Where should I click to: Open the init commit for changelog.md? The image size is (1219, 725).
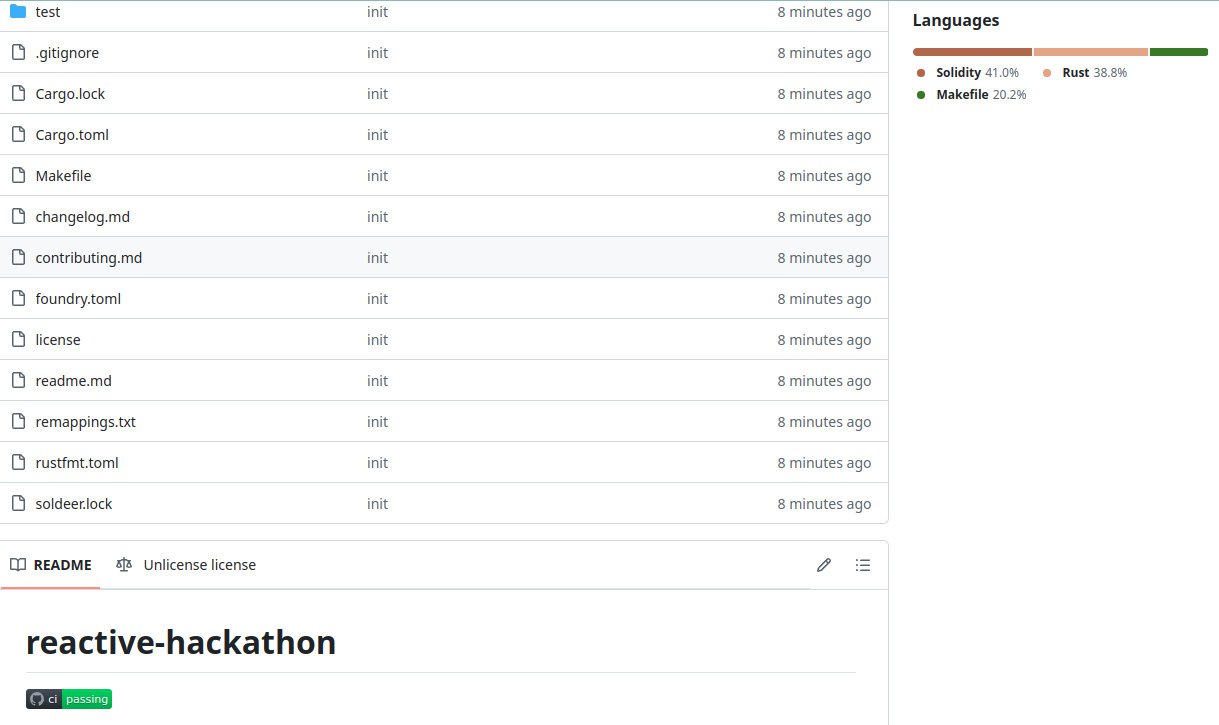377,217
